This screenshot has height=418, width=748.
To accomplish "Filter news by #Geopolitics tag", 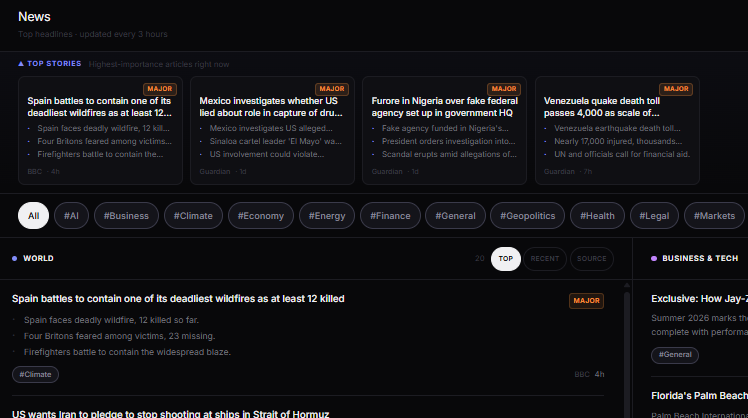I will (x=528, y=216).
